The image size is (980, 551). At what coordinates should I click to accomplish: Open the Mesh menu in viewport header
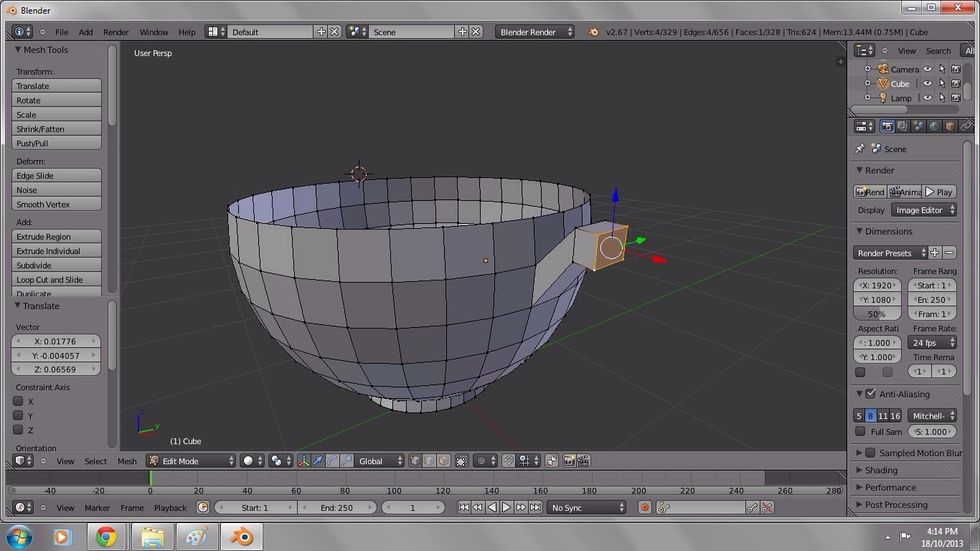[x=127, y=461]
